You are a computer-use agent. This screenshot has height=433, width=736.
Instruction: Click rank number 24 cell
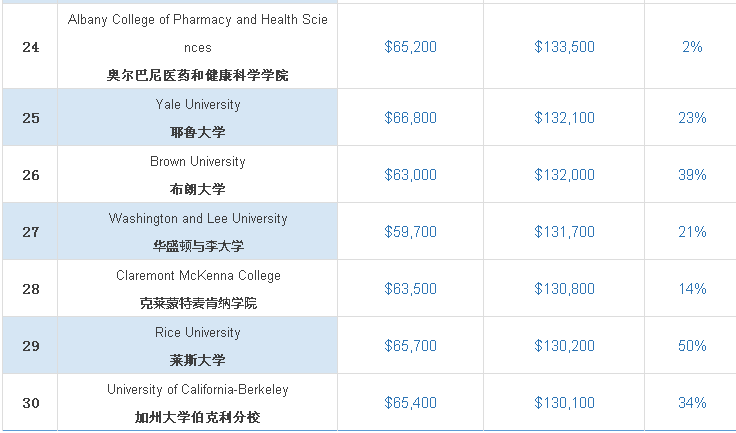(x=31, y=46)
